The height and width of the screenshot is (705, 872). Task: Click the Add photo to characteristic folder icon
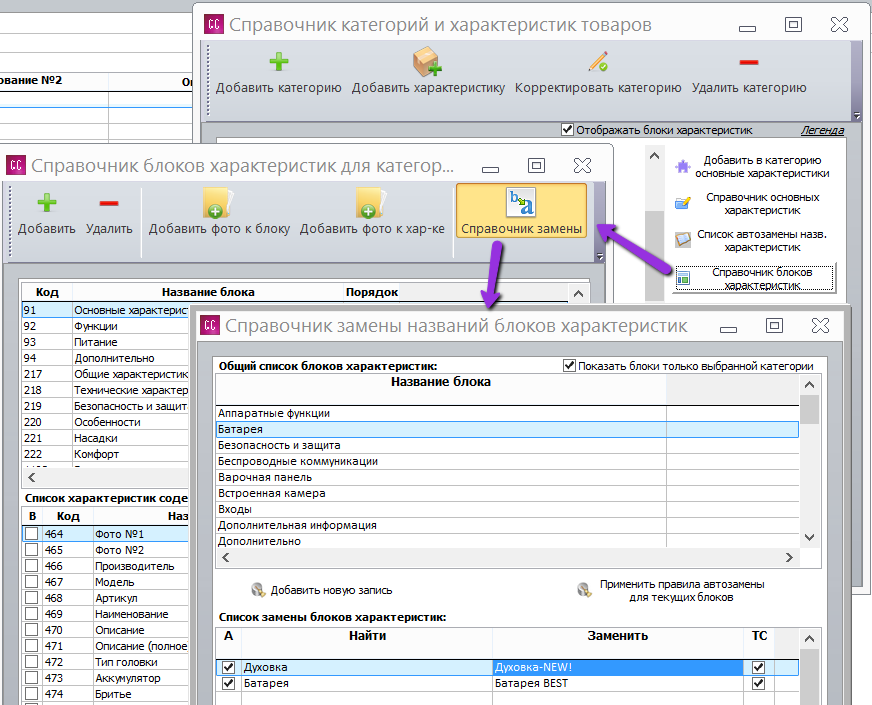pos(371,203)
